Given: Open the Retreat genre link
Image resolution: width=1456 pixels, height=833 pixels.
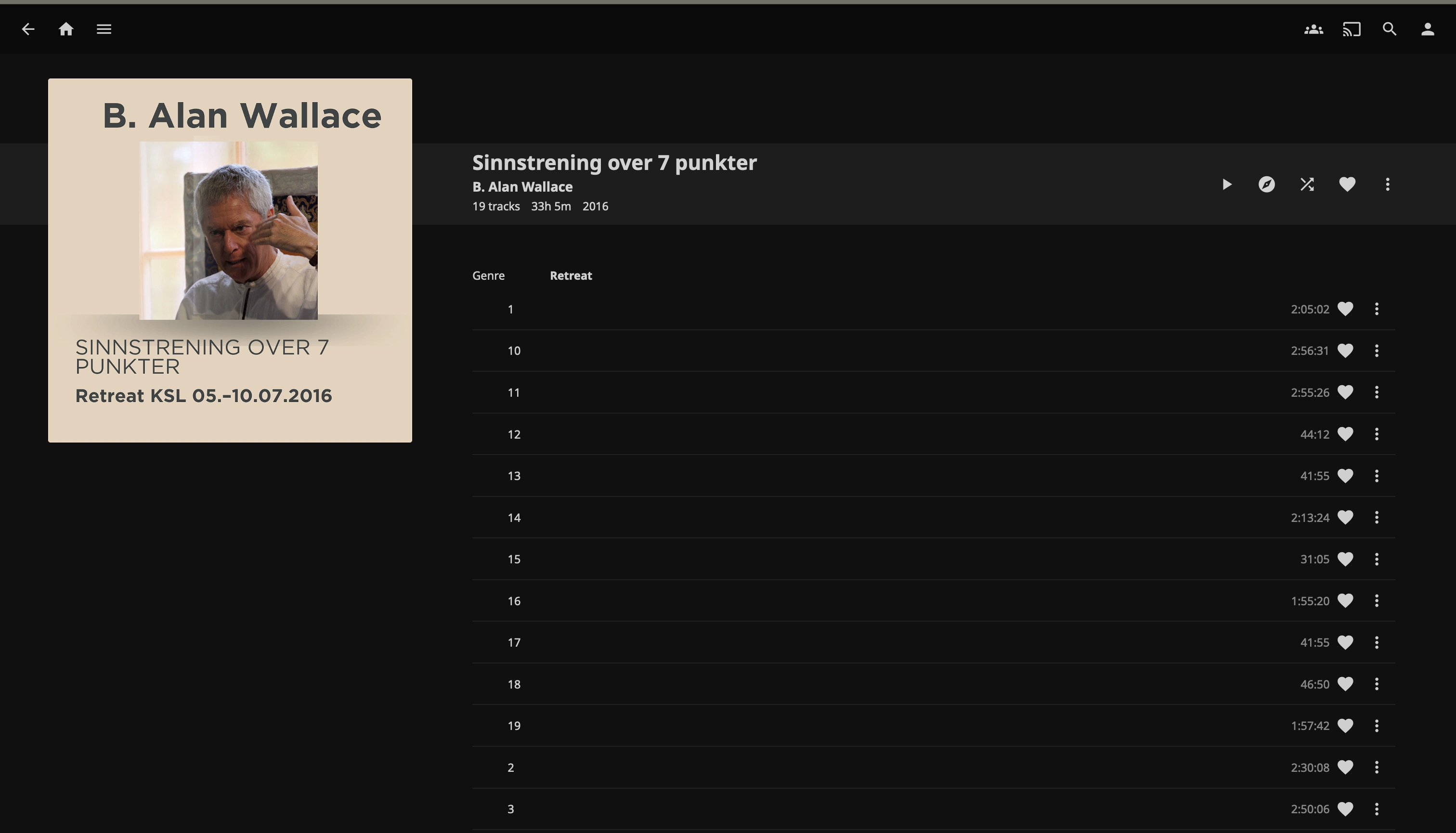Looking at the screenshot, I should (571, 276).
